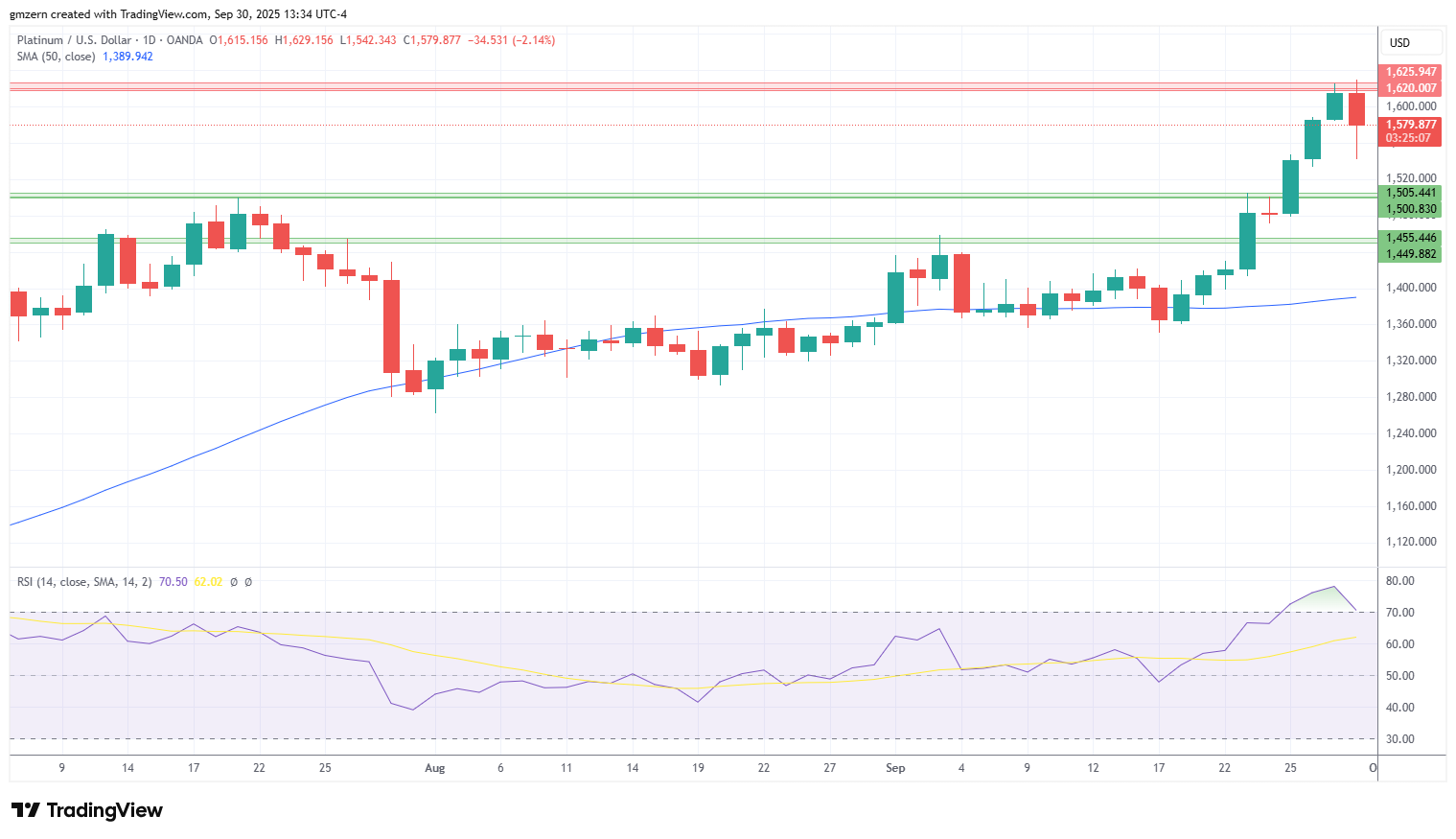This screenshot has width=1456, height=839.
Task: Click the 30.00 RSI axis label
Action: tap(1400, 739)
